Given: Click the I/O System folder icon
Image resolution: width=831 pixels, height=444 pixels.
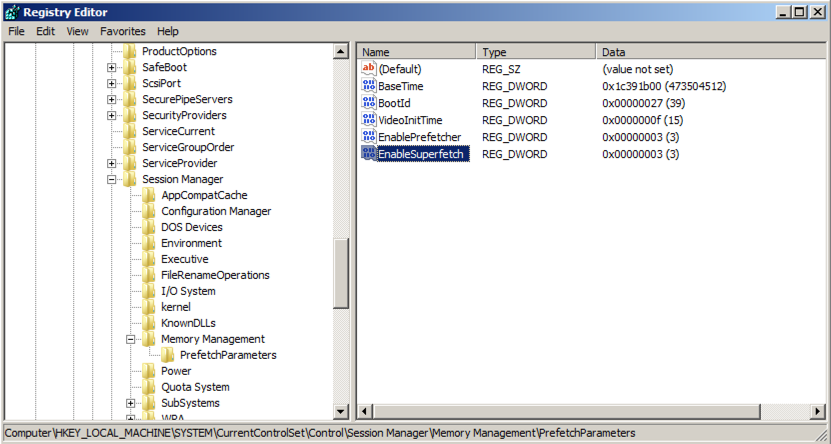Looking at the screenshot, I should pos(149,291).
